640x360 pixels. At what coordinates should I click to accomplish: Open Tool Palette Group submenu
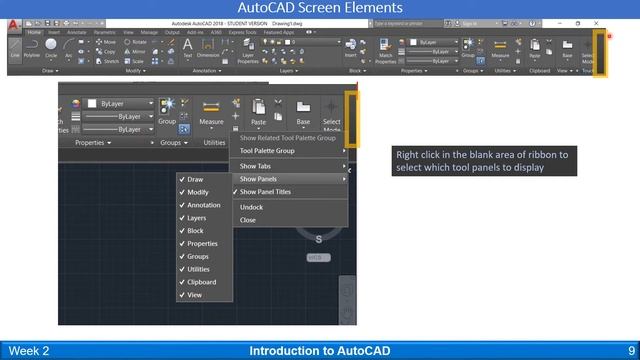click(x=290, y=151)
